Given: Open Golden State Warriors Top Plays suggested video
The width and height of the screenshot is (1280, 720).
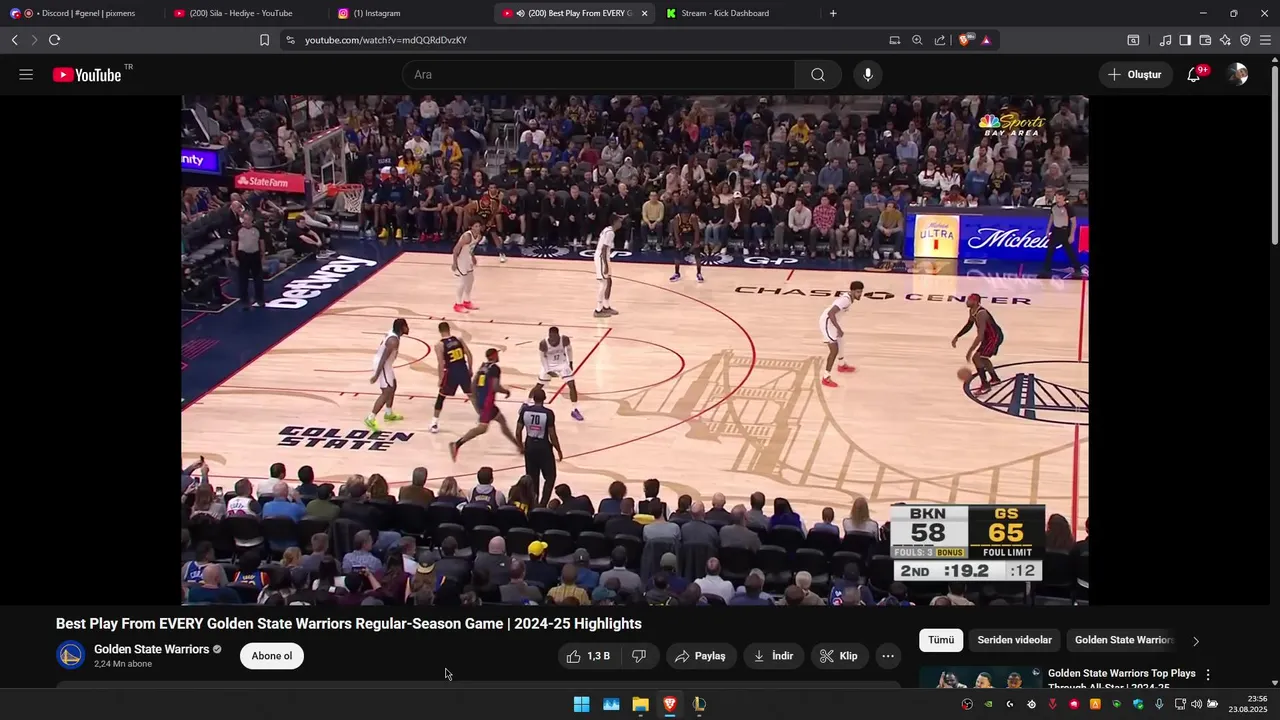Looking at the screenshot, I should click(1121, 680).
